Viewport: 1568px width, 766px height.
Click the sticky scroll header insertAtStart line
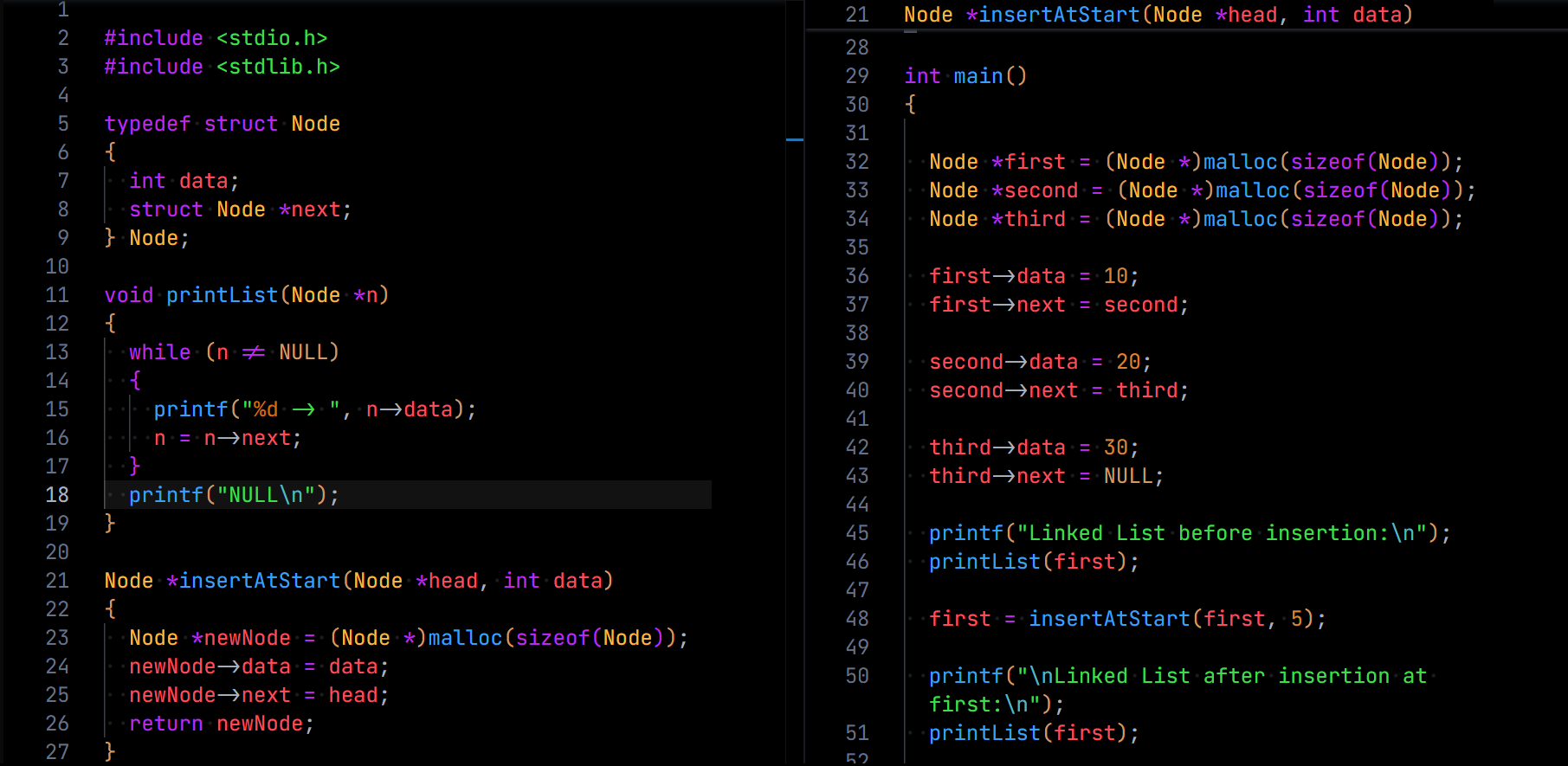pyautogui.click(x=1158, y=15)
